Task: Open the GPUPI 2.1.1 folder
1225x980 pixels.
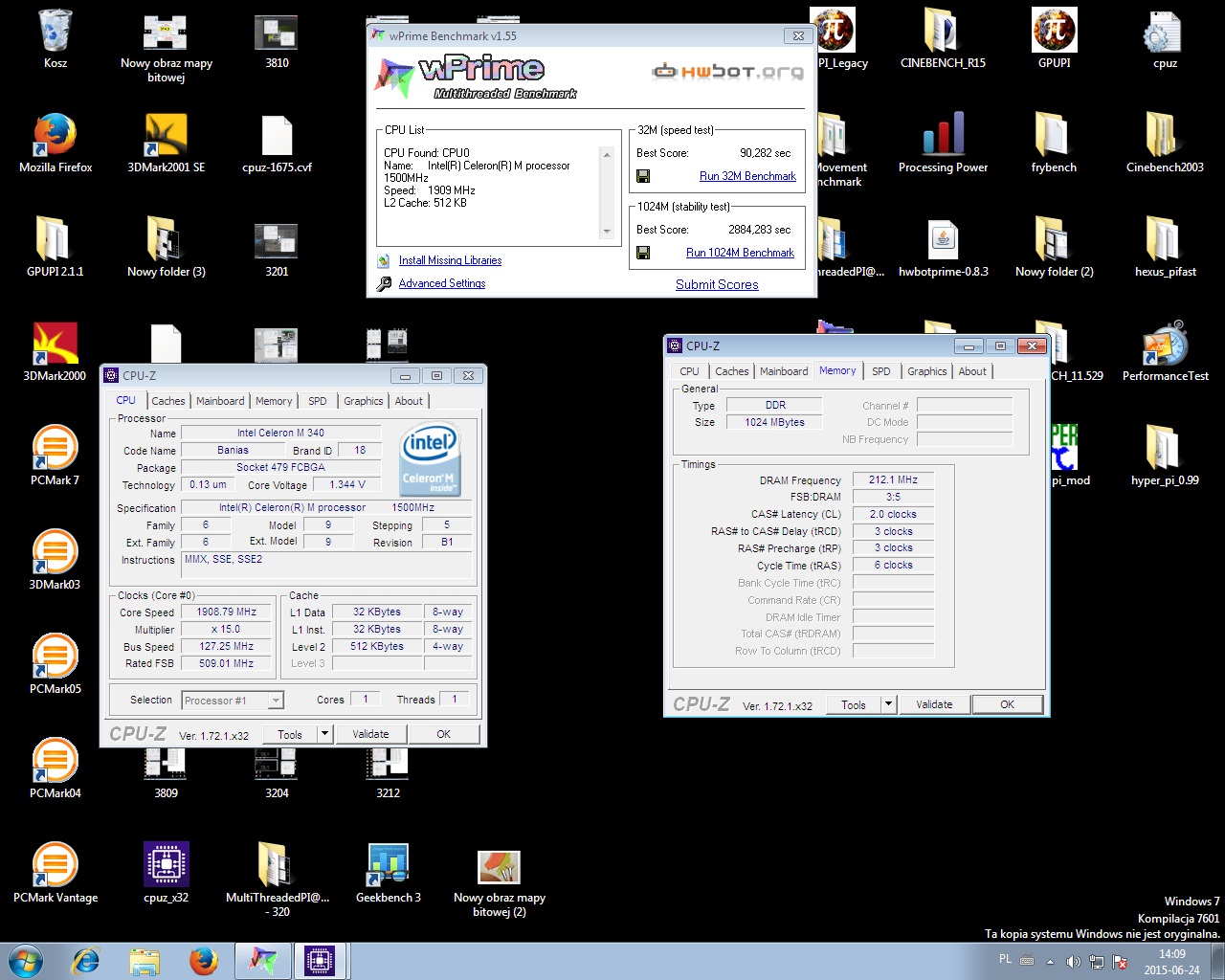Action: [56, 248]
